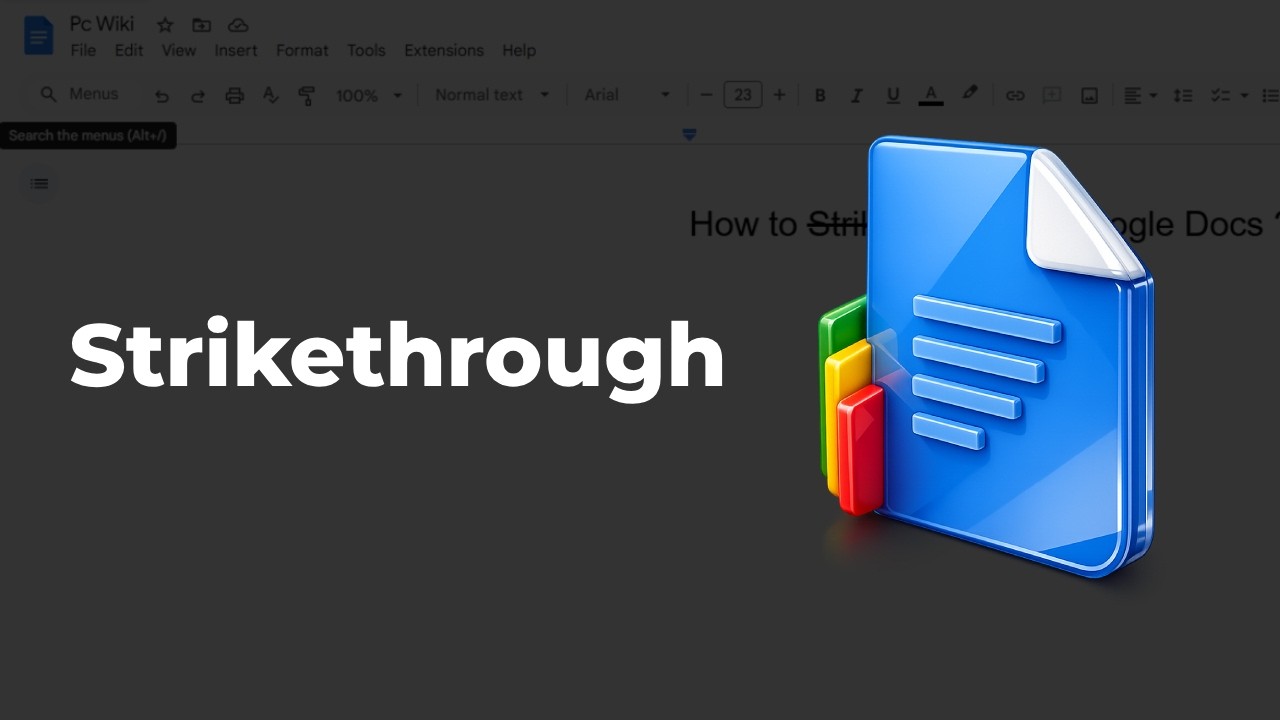
Task: Open the File menu
Action: tap(83, 50)
